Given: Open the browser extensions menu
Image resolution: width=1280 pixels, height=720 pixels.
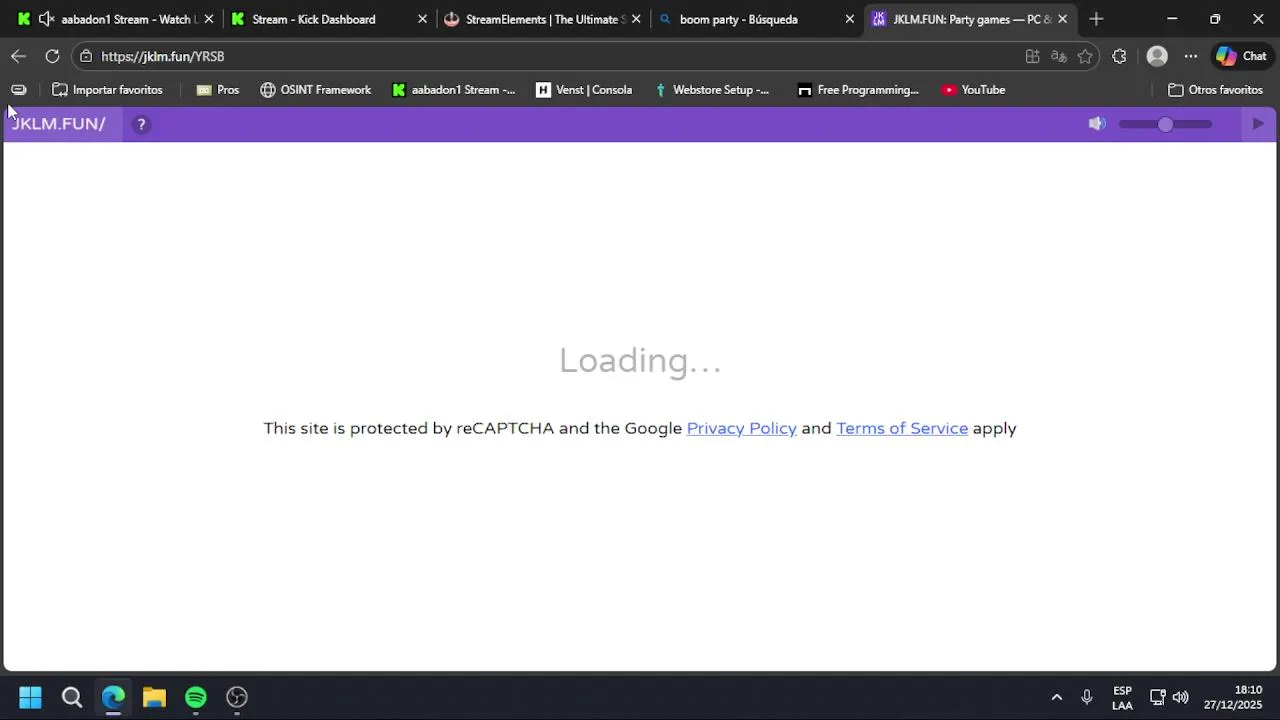Looking at the screenshot, I should tap(1119, 56).
